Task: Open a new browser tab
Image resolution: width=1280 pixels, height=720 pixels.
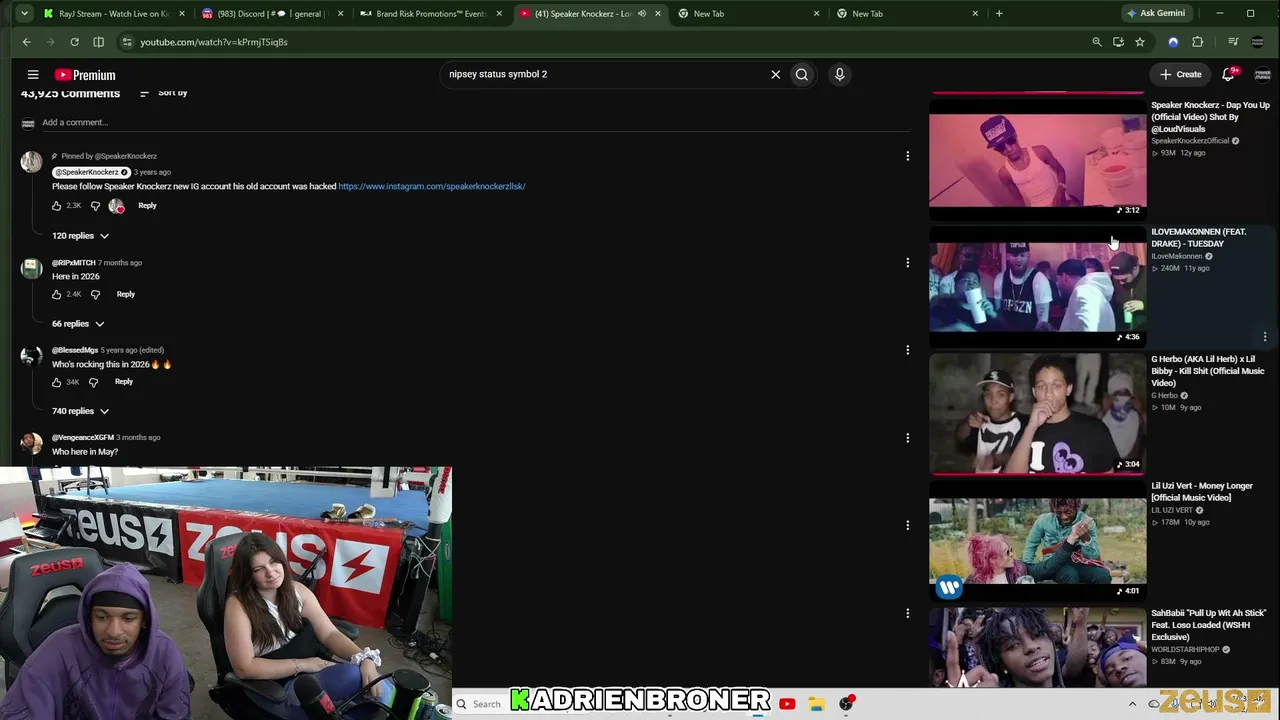Action: [999, 13]
